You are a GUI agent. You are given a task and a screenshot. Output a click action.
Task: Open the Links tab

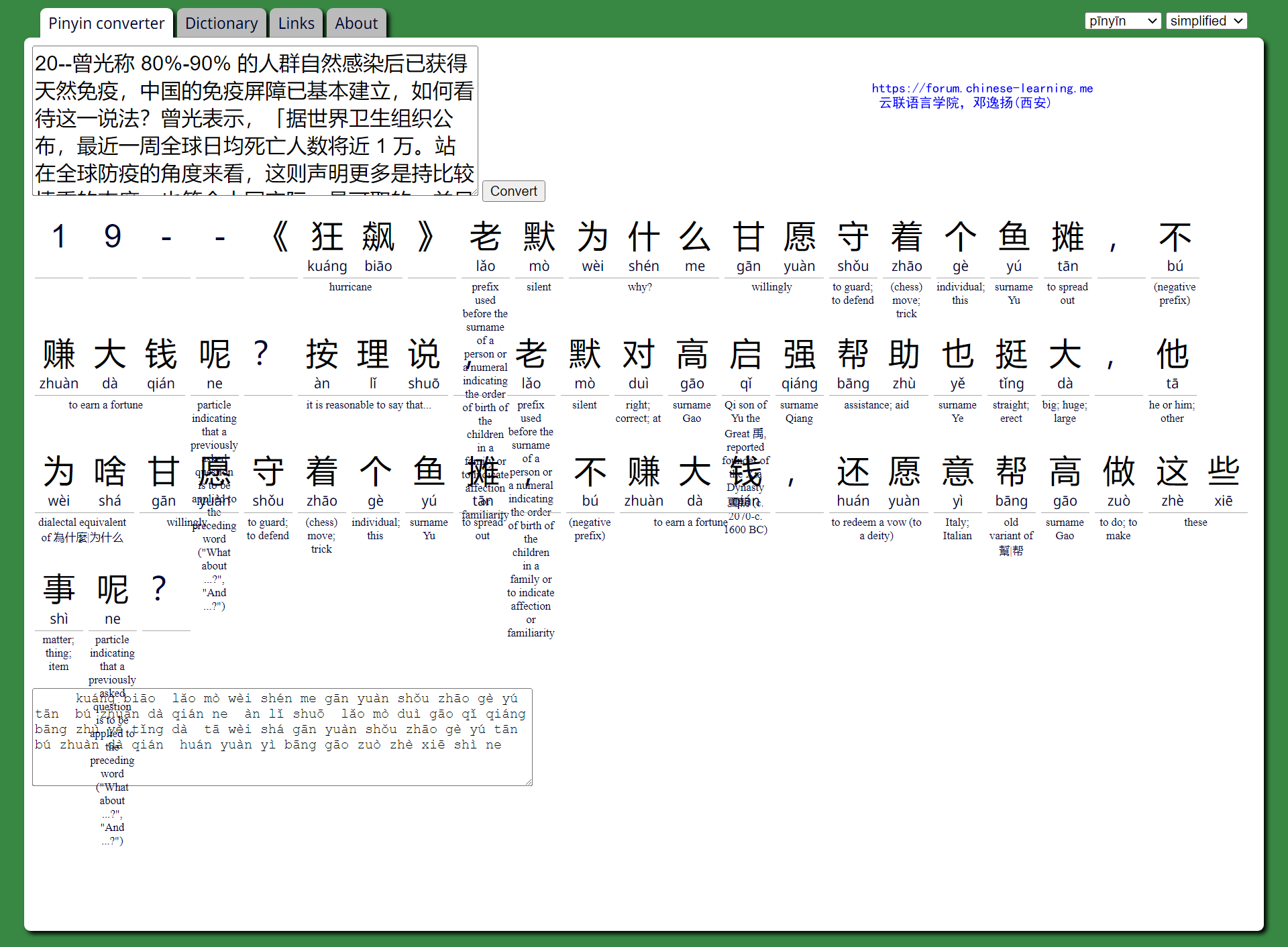click(296, 23)
